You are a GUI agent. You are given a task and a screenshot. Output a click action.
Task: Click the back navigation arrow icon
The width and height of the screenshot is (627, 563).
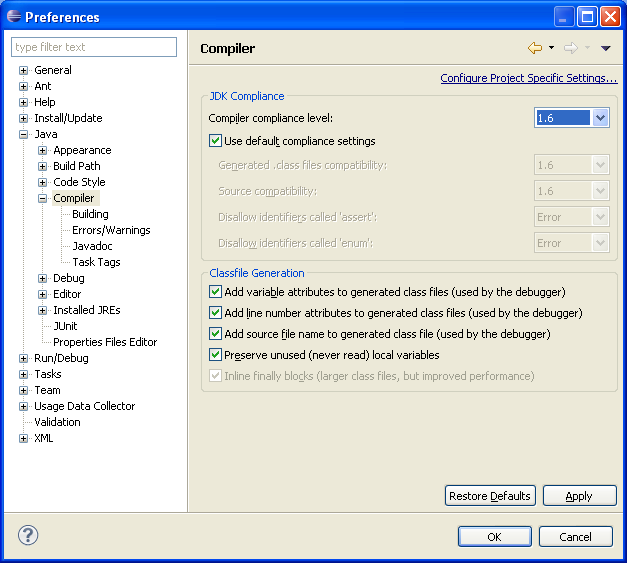pos(535,48)
